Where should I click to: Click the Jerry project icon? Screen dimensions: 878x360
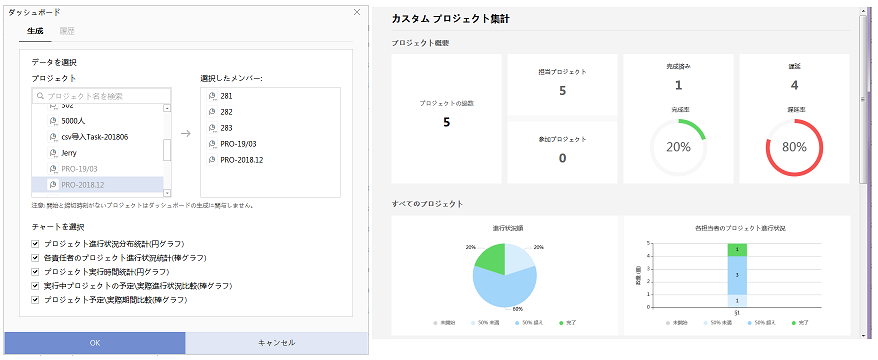click(x=54, y=152)
